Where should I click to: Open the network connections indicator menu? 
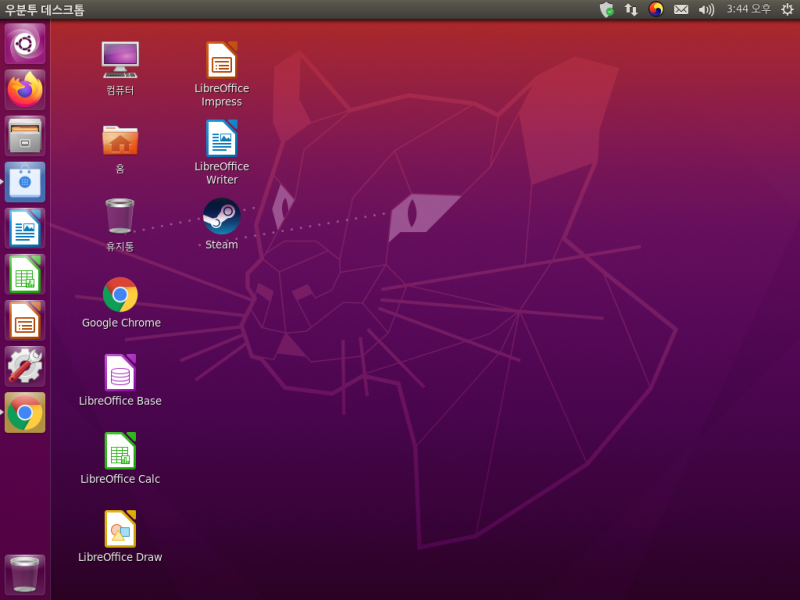(x=631, y=10)
